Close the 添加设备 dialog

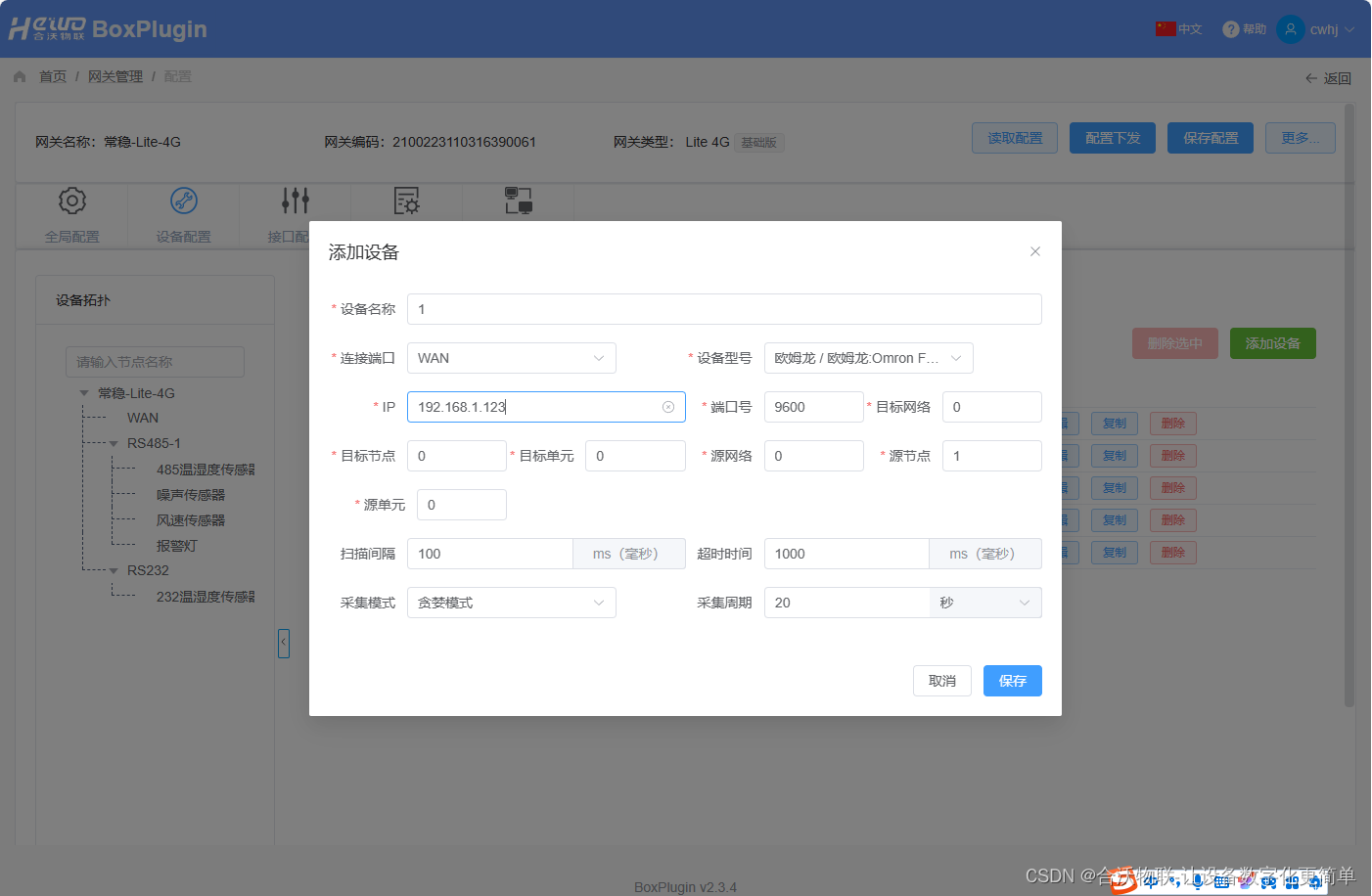pyautogui.click(x=1034, y=251)
